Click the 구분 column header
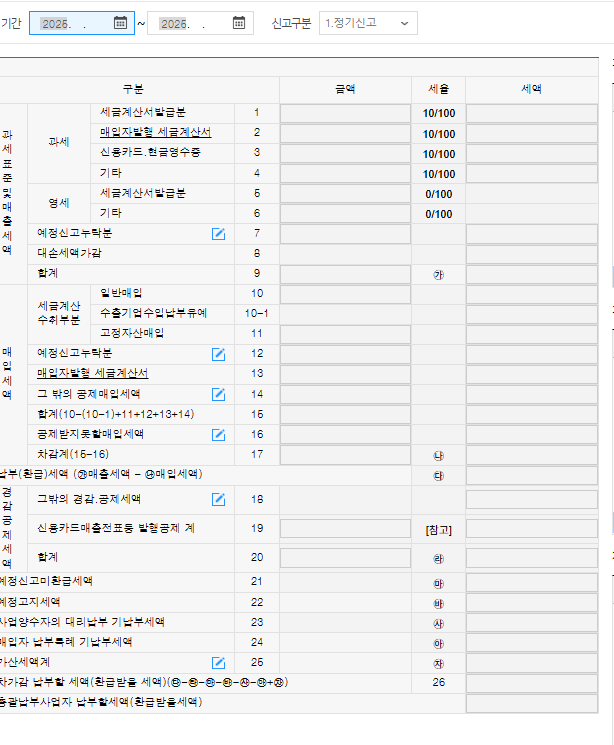614x745 pixels. click(x=134, y=89)
